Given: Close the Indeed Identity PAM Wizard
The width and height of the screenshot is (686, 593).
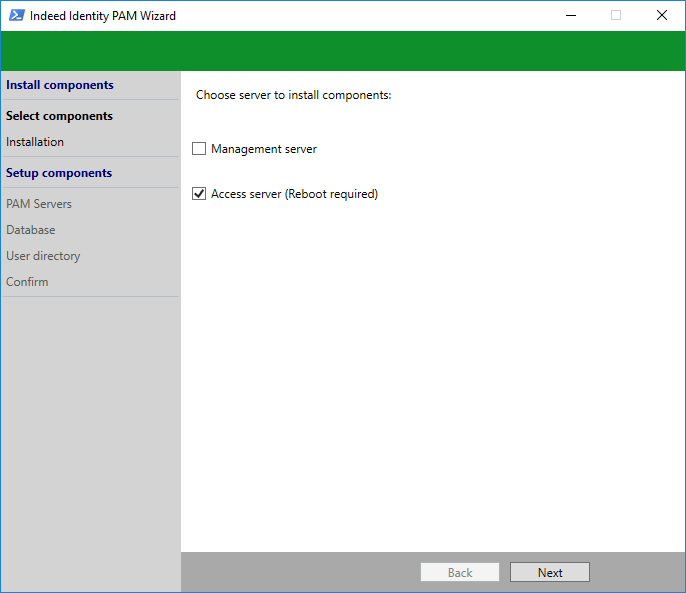Looking at the screenshot, I should click(x=662, y=15).
